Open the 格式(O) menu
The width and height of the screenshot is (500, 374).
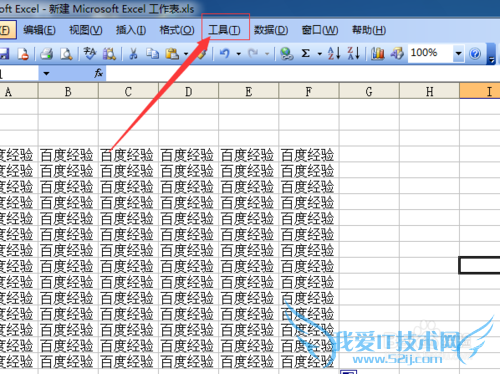tap(177, 30)
